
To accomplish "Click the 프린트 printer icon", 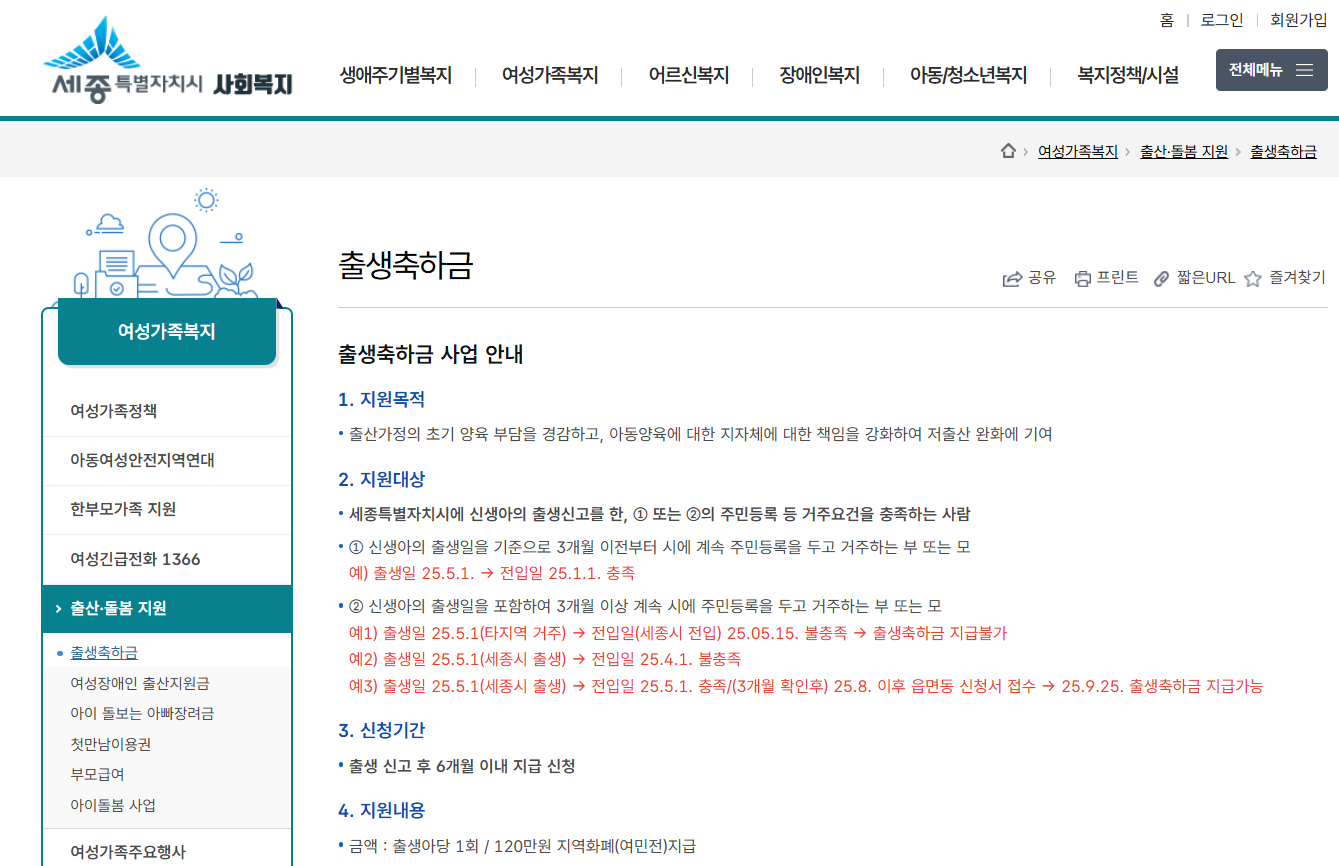I will (1082, 279).
